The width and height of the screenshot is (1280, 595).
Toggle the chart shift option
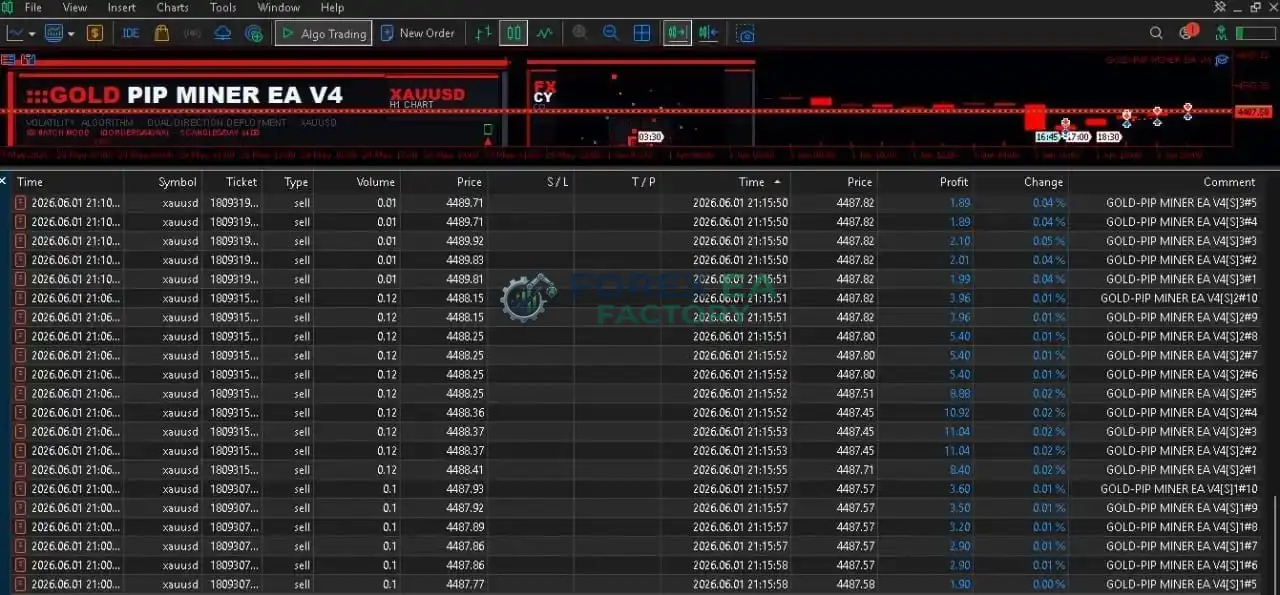pos(708,33)
